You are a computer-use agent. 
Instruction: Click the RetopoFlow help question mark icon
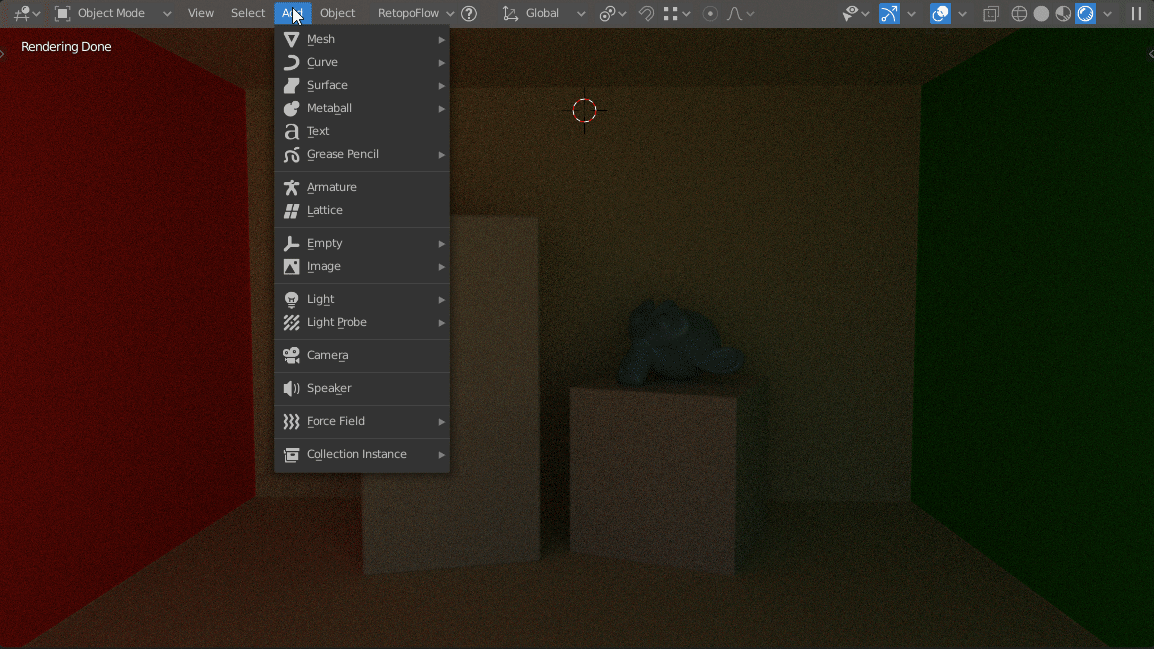(x=469, y=13)
